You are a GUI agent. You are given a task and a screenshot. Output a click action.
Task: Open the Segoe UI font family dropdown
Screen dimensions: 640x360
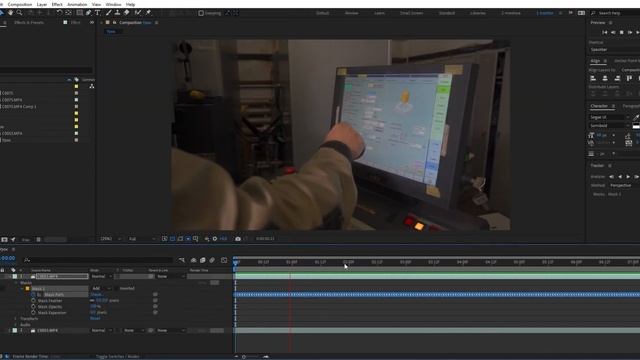[609, 118]
